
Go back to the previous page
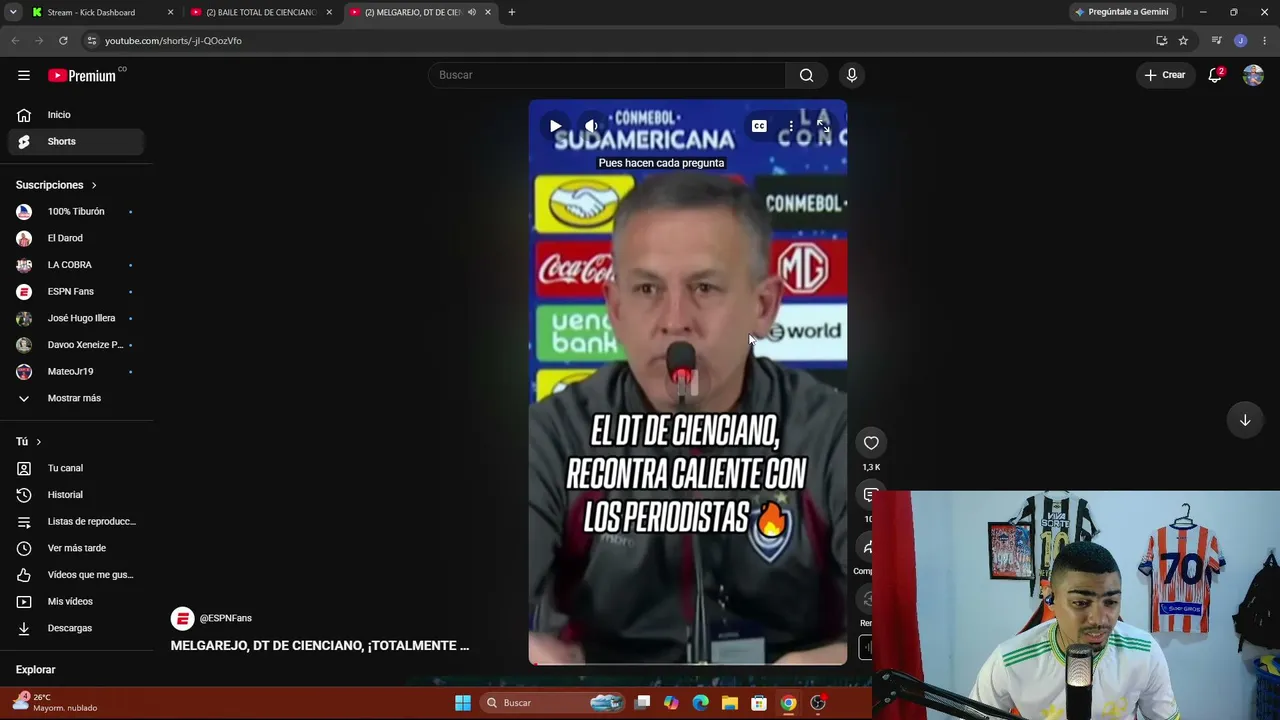coord(15,41)
